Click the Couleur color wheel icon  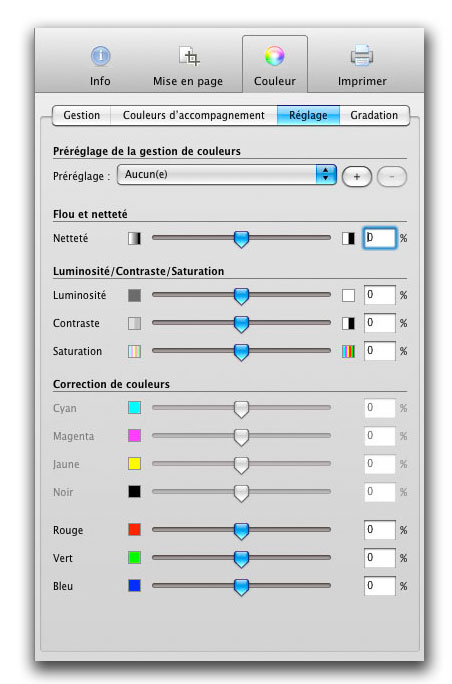click(275, 56)
